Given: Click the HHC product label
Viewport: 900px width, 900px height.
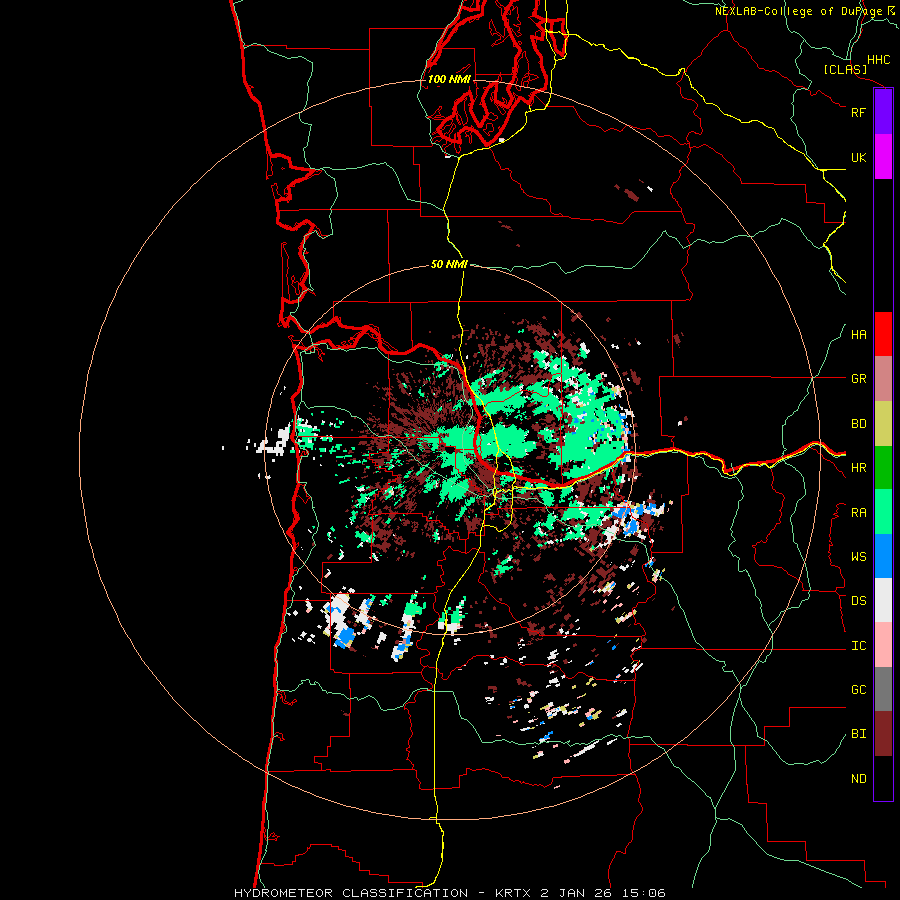Looking at the screenshot, I should 878,60.
